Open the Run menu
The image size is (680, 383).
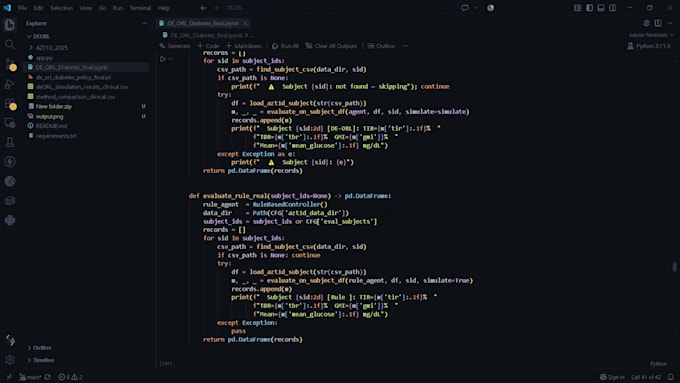click(118, 8)
